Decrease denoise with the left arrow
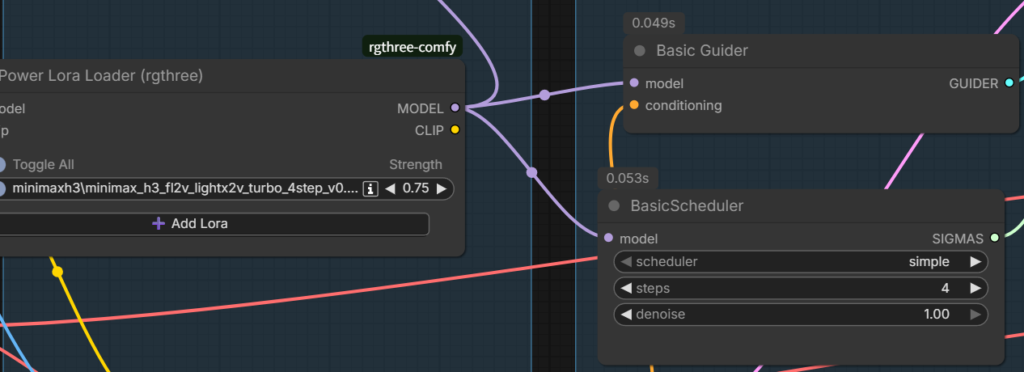 tap(626, 314)
